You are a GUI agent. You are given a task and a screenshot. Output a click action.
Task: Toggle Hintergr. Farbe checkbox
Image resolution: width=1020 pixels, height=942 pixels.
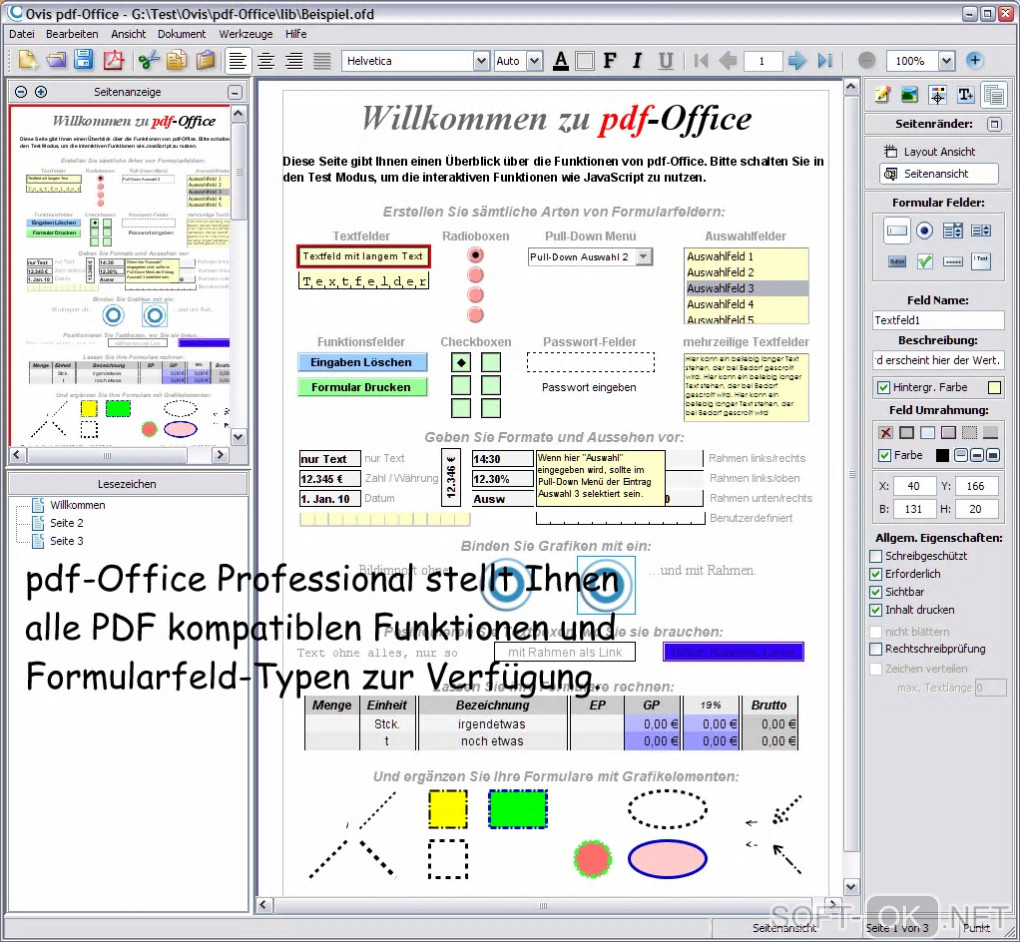883,387
